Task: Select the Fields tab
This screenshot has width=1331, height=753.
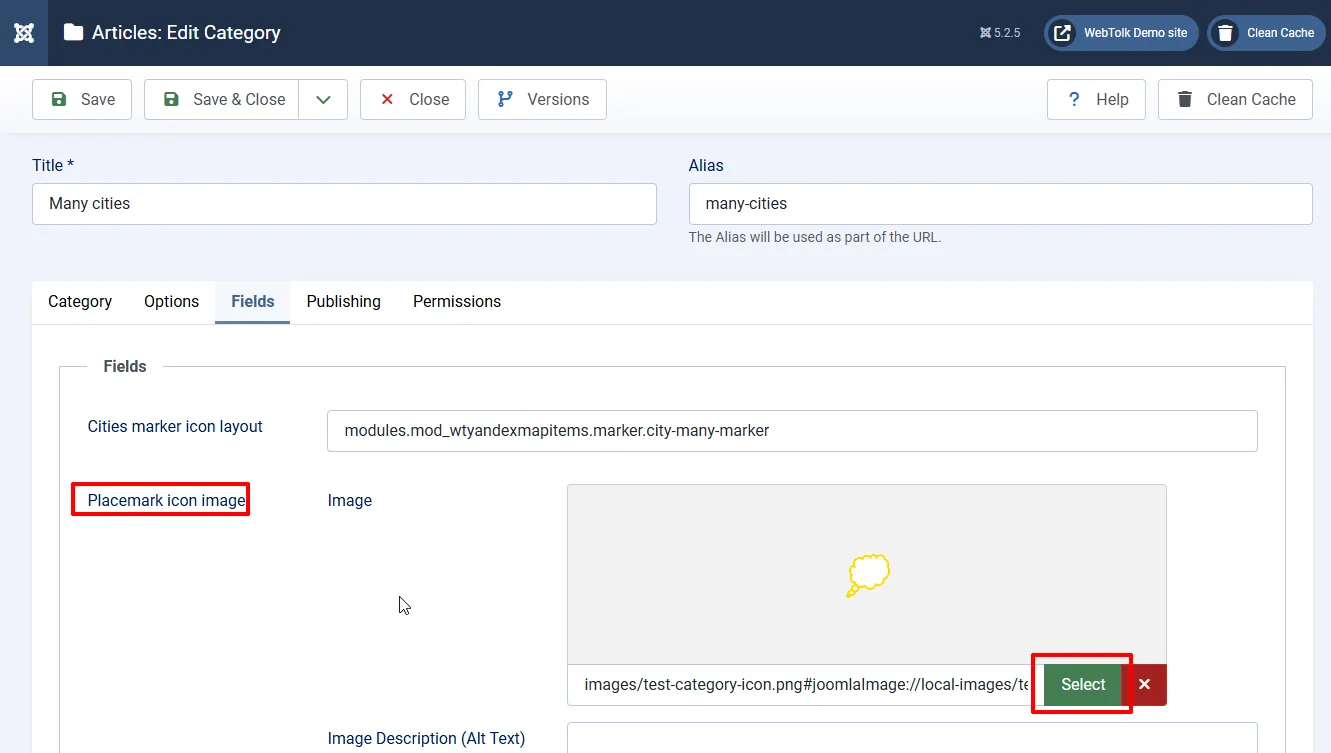Action: [x=252, y=301]
